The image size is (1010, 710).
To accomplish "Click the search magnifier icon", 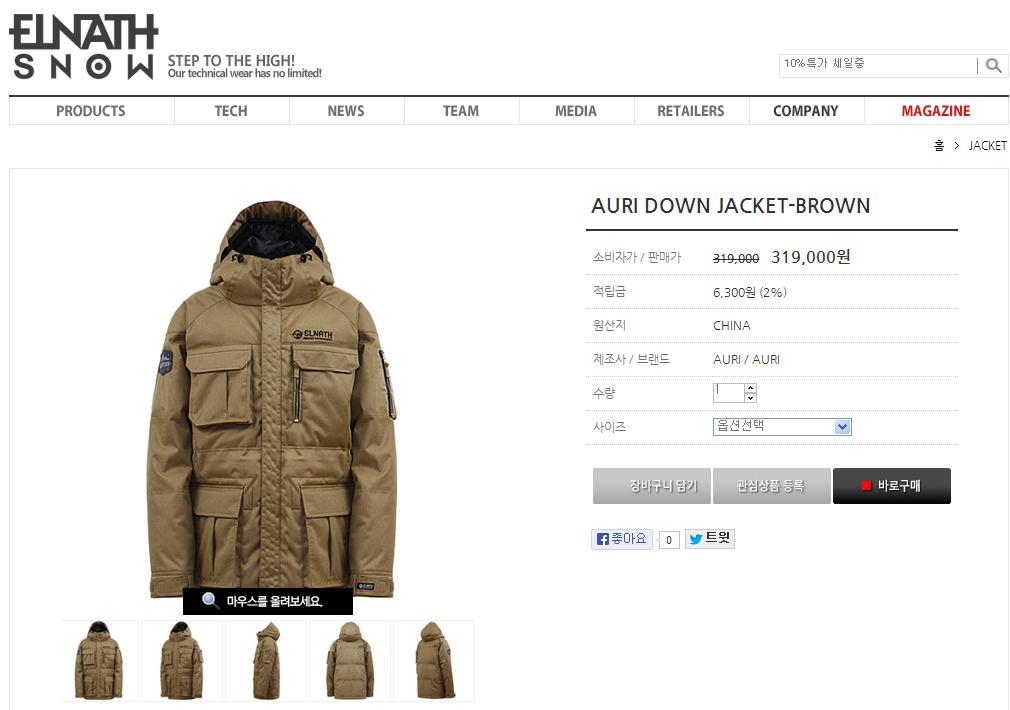I will (993, 65).
